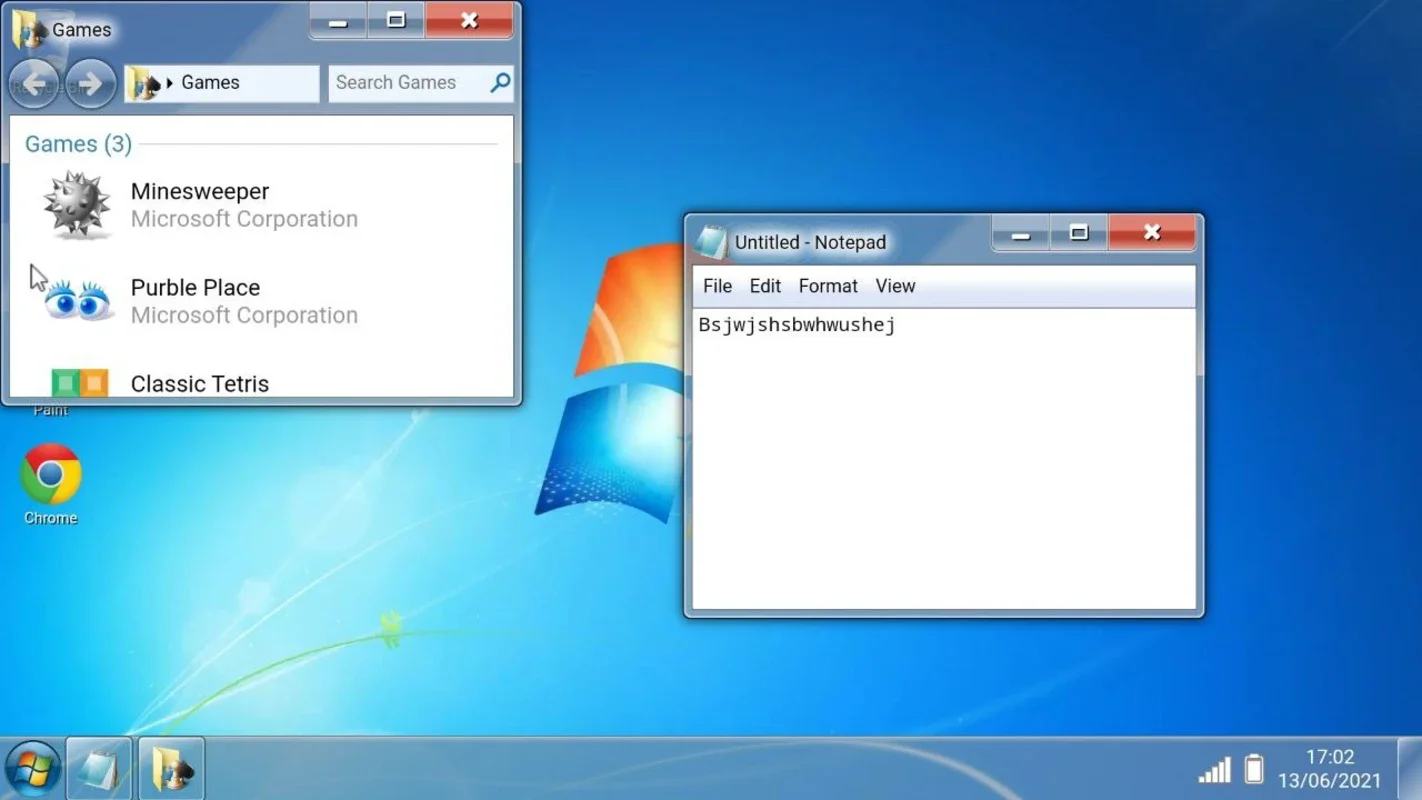
Task: Click the 17:02 taskbar clock
Action: [1330, 757]
